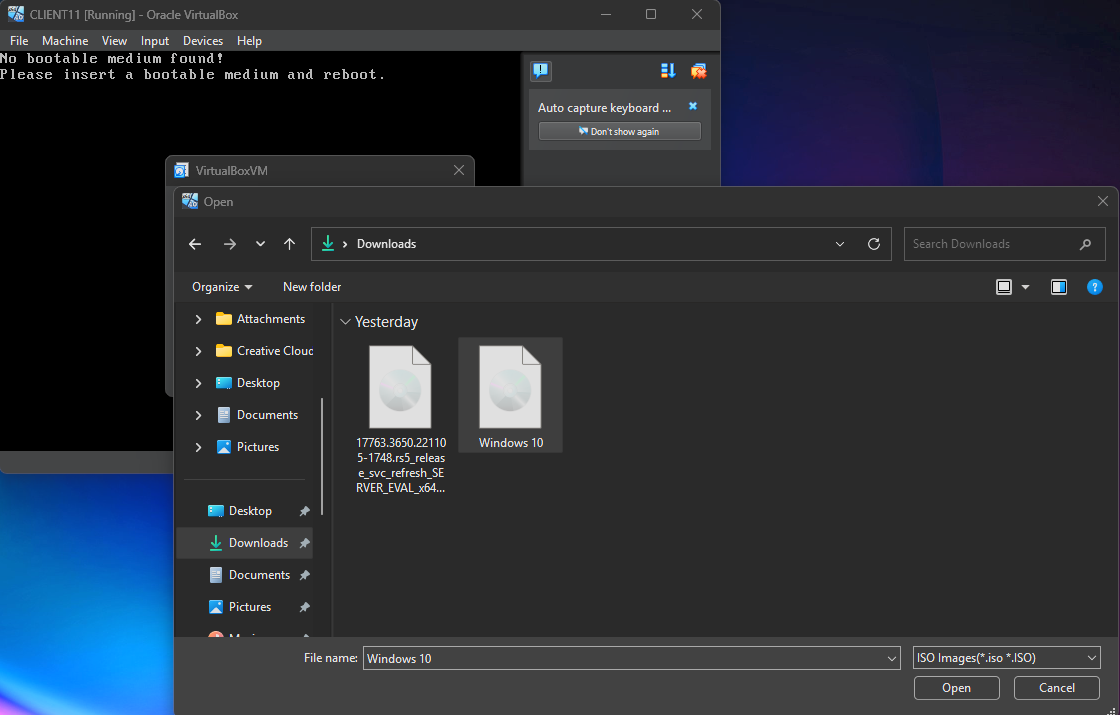Expand the Documents tree node

tap(198, 415)
